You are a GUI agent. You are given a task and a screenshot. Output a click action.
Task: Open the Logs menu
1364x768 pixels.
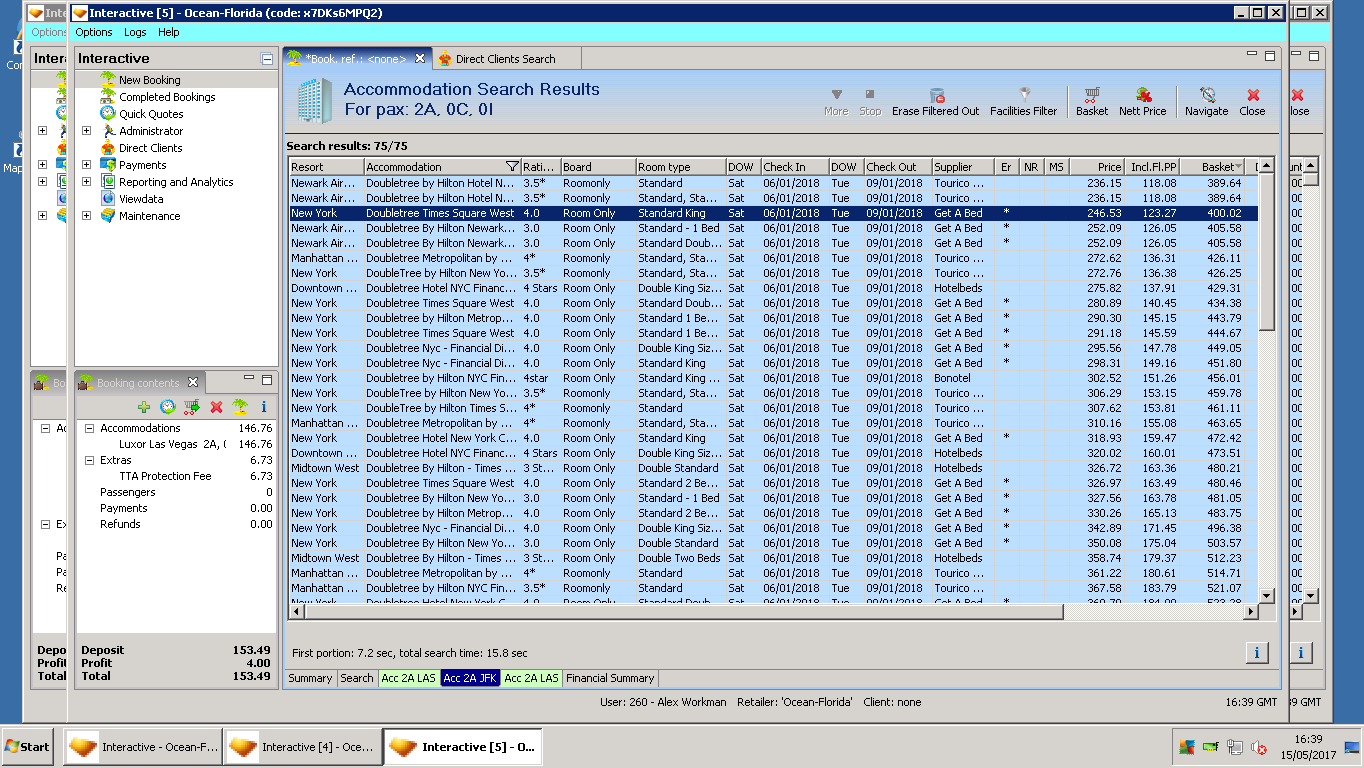(x=135, y=32)
